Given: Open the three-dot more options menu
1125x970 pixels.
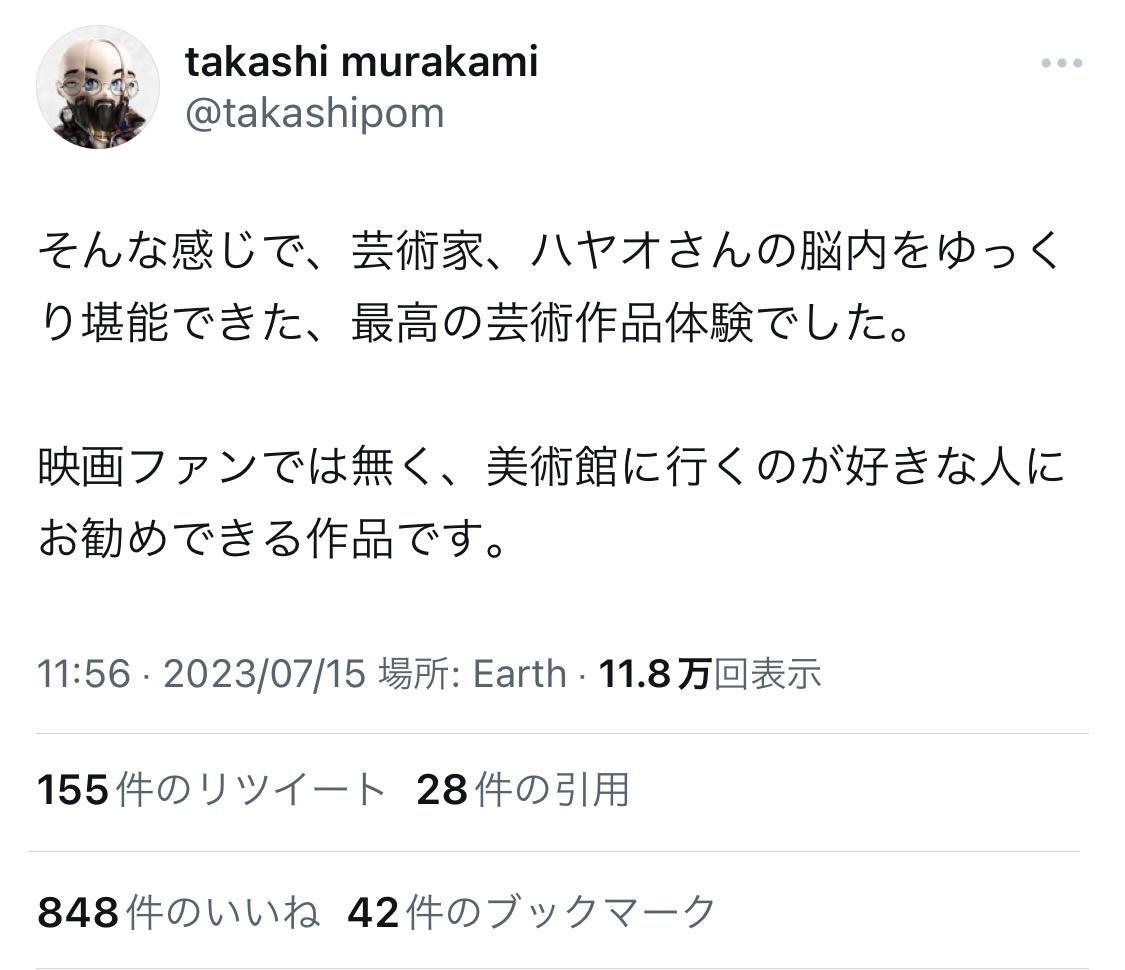Looking at the screenshot, I should pyautogui.click(x=1061, y=63).
